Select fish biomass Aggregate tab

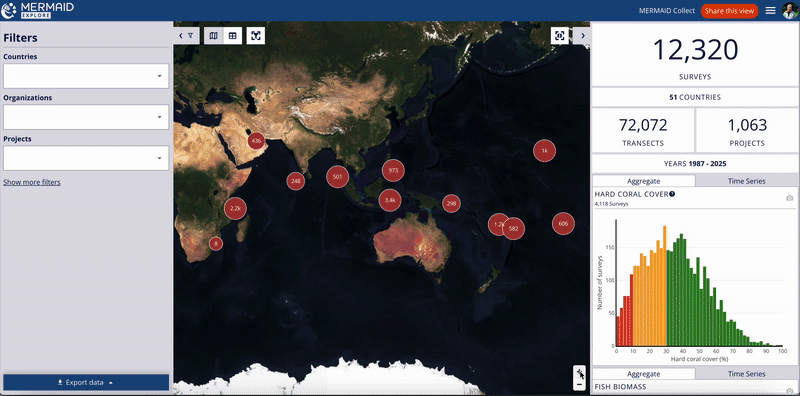[x=643, y=374]
